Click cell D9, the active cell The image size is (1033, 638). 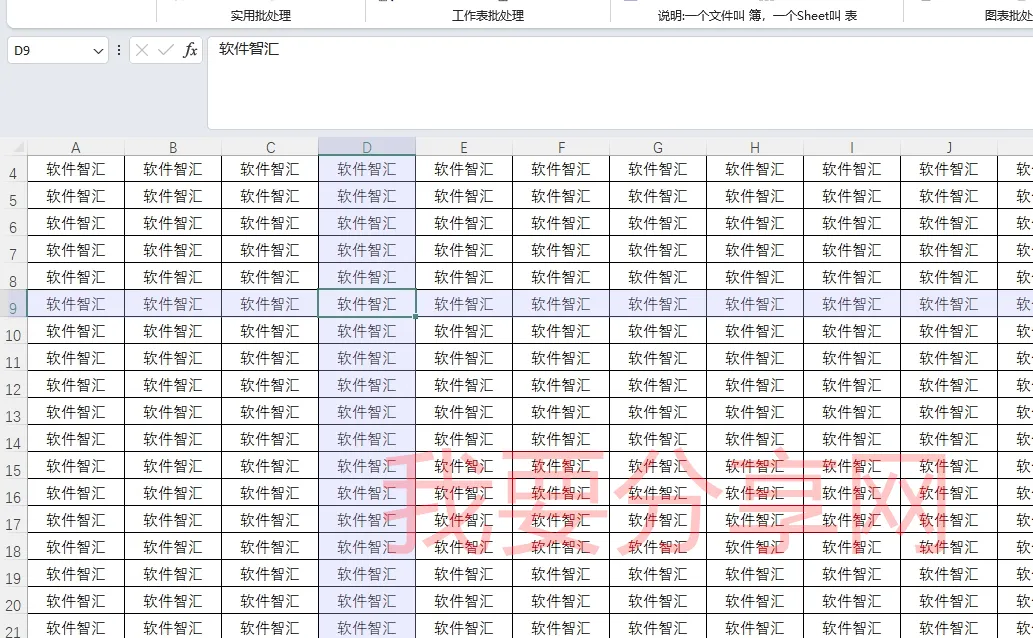point(367,304)
